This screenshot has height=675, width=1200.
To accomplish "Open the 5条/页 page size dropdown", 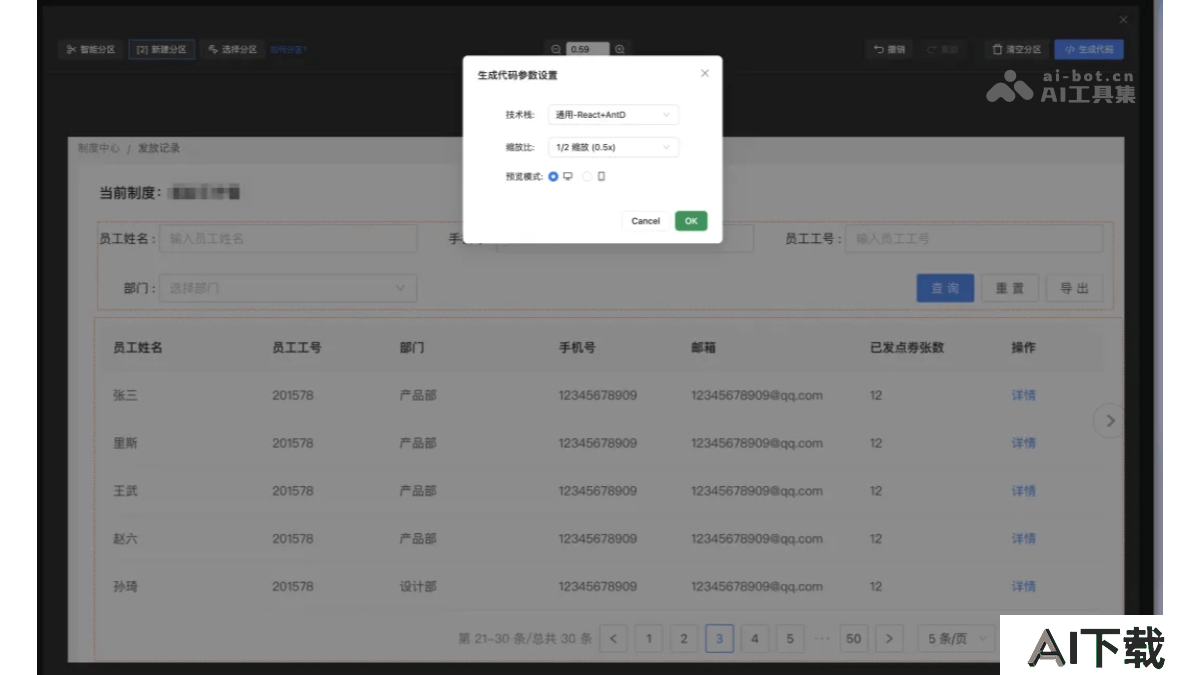I will (x=957, y=638).
